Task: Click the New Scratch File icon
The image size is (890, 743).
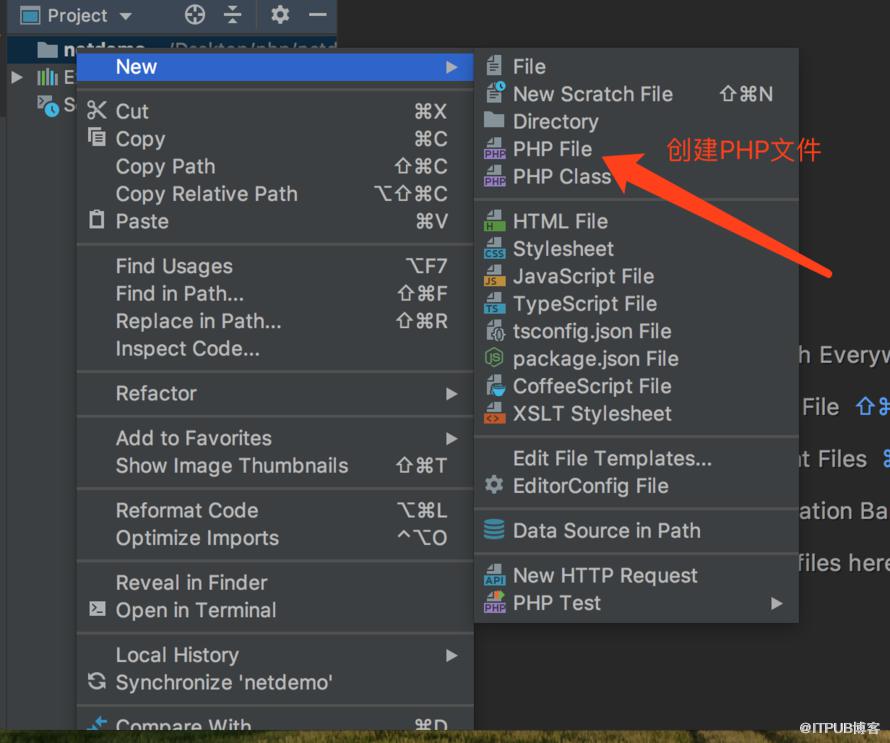Action: click(x=495, y=93)
